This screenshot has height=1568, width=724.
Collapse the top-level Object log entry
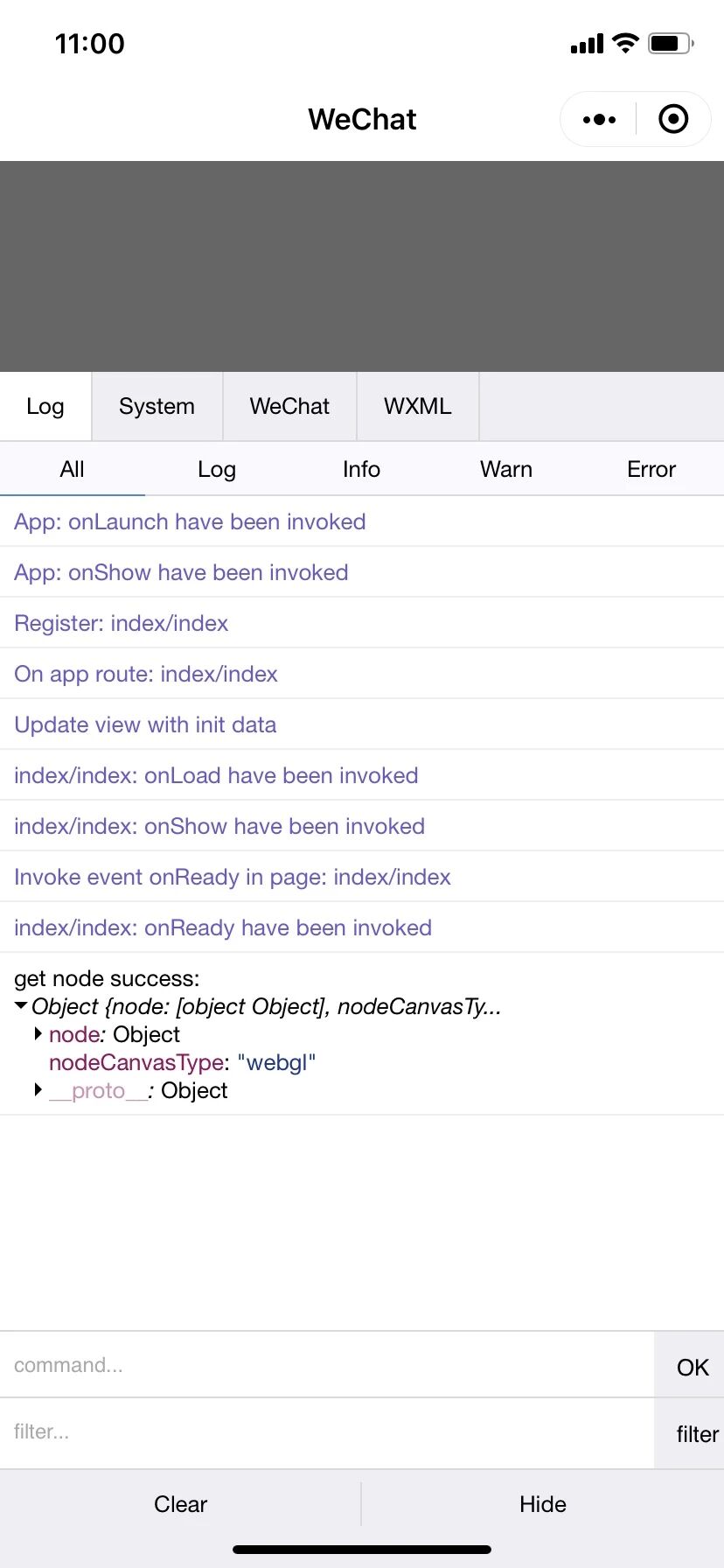pos(21,1006)
